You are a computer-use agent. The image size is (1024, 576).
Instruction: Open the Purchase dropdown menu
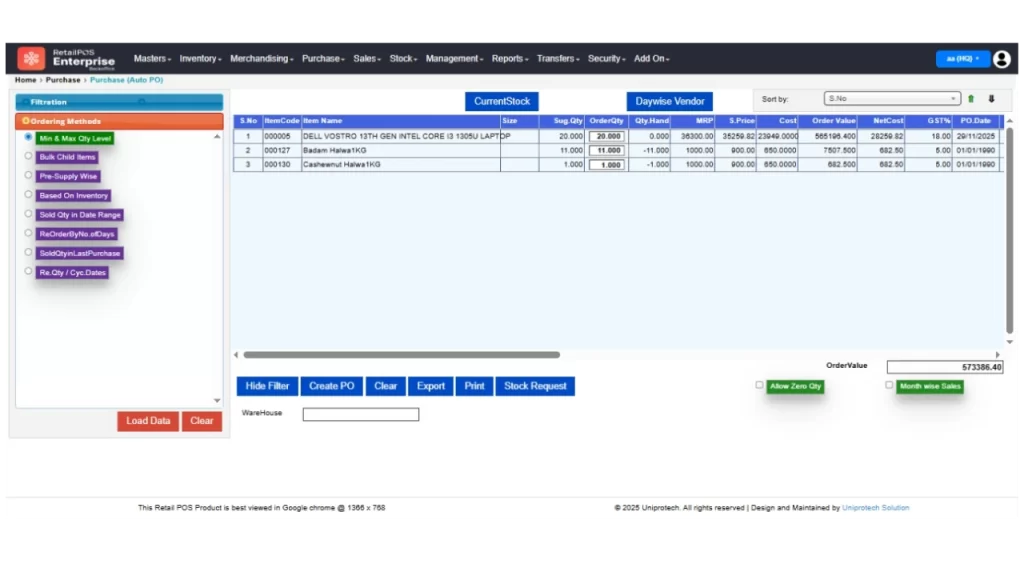(x=323, y=59)
